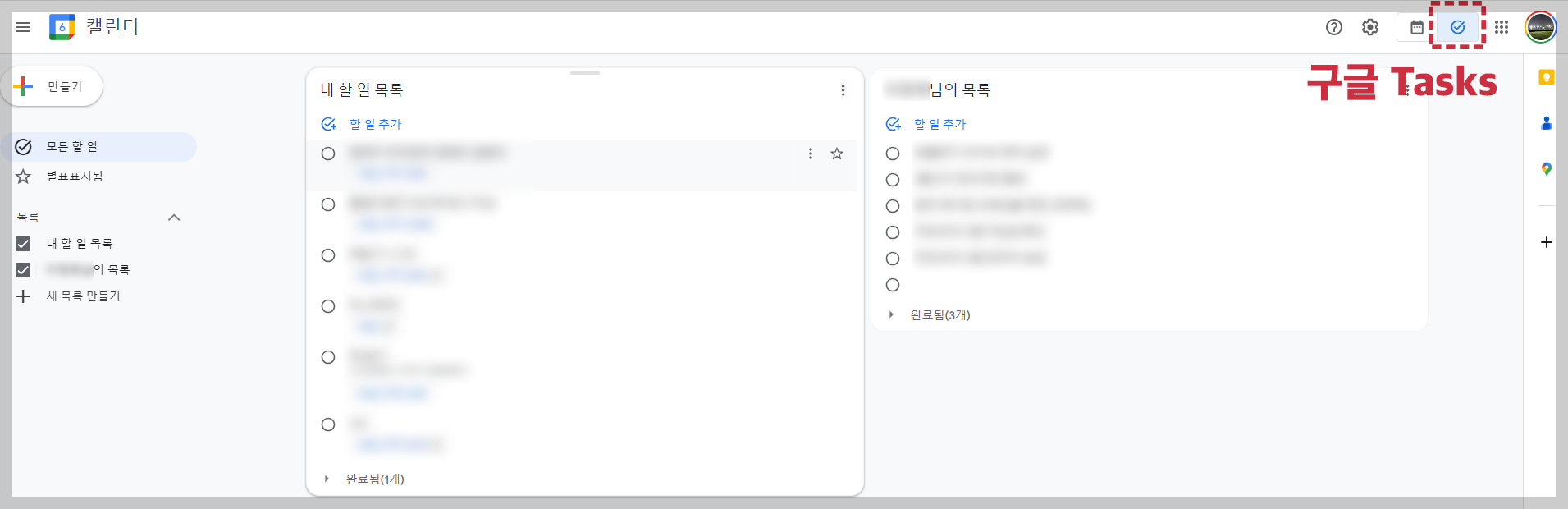The height and width of the screenshot is (509, 1568).
Task: Complete the third task in 님의 목록
Action: 893,206
